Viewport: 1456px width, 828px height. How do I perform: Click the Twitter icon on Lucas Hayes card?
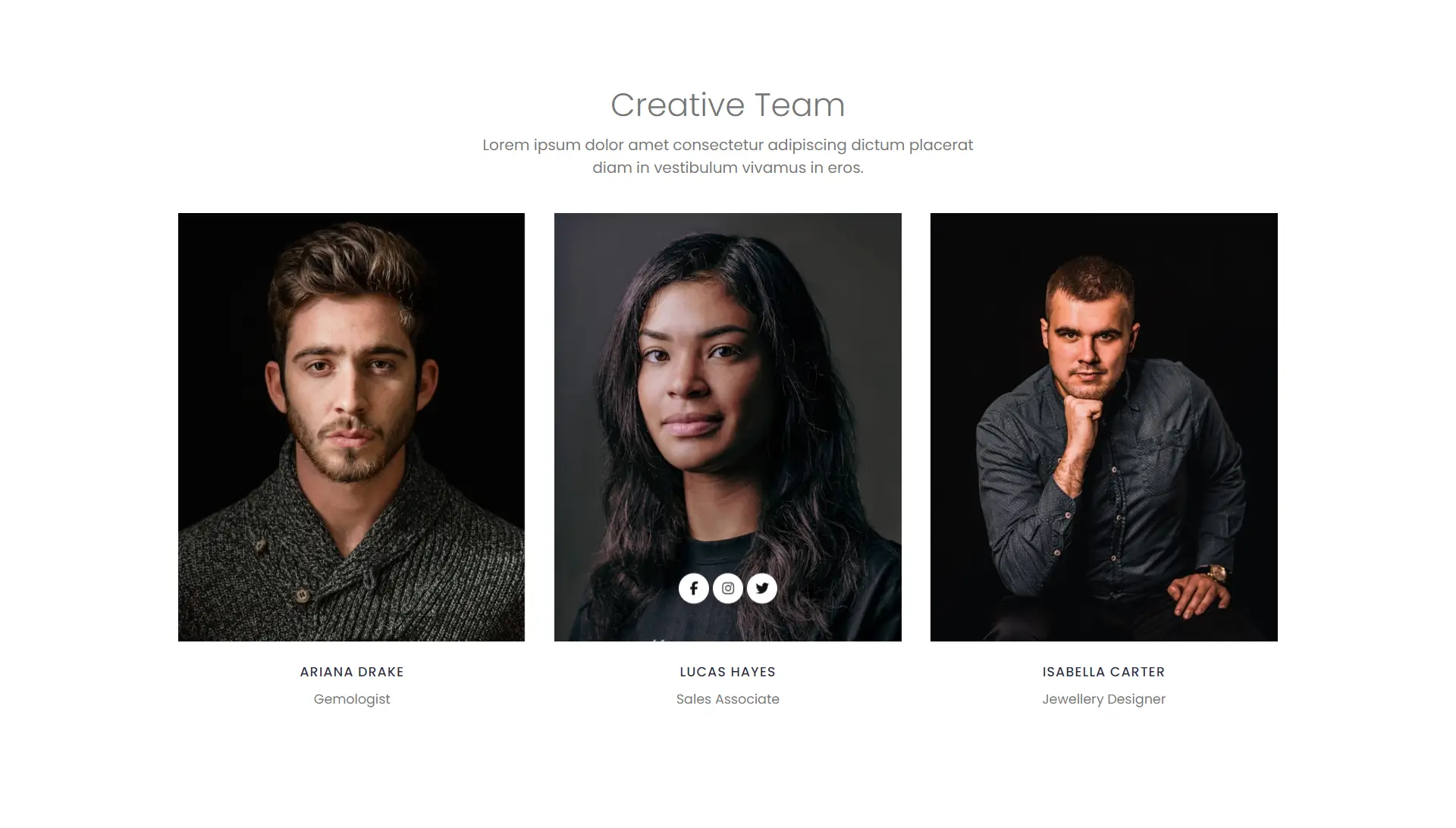761,588
